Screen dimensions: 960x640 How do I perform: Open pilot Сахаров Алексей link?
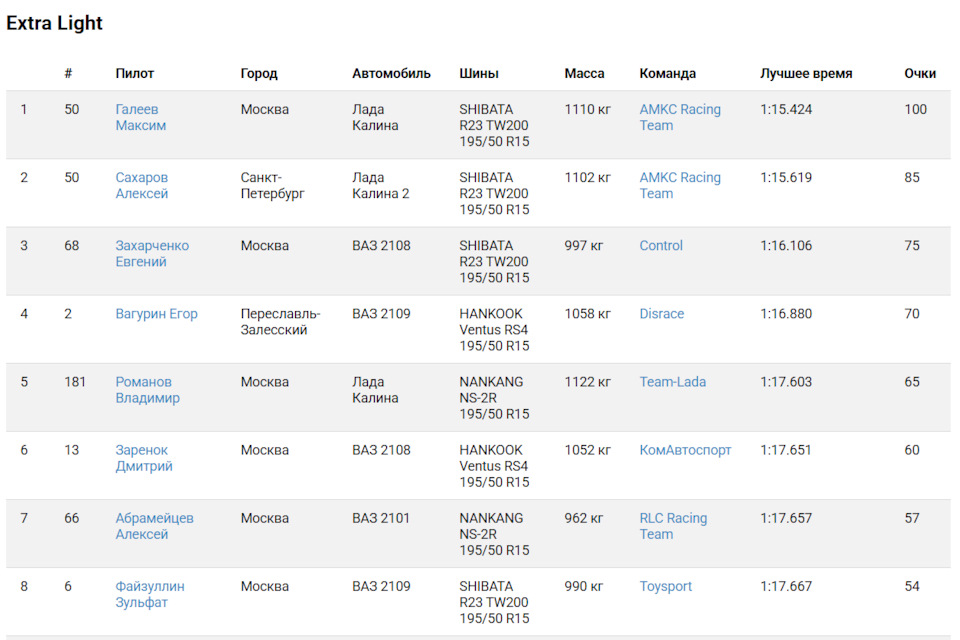(141, 185)
